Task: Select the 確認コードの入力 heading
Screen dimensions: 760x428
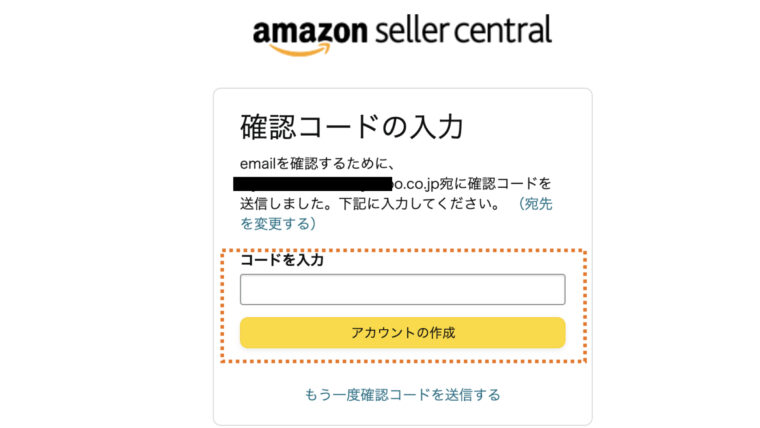Action: point(352,127)
